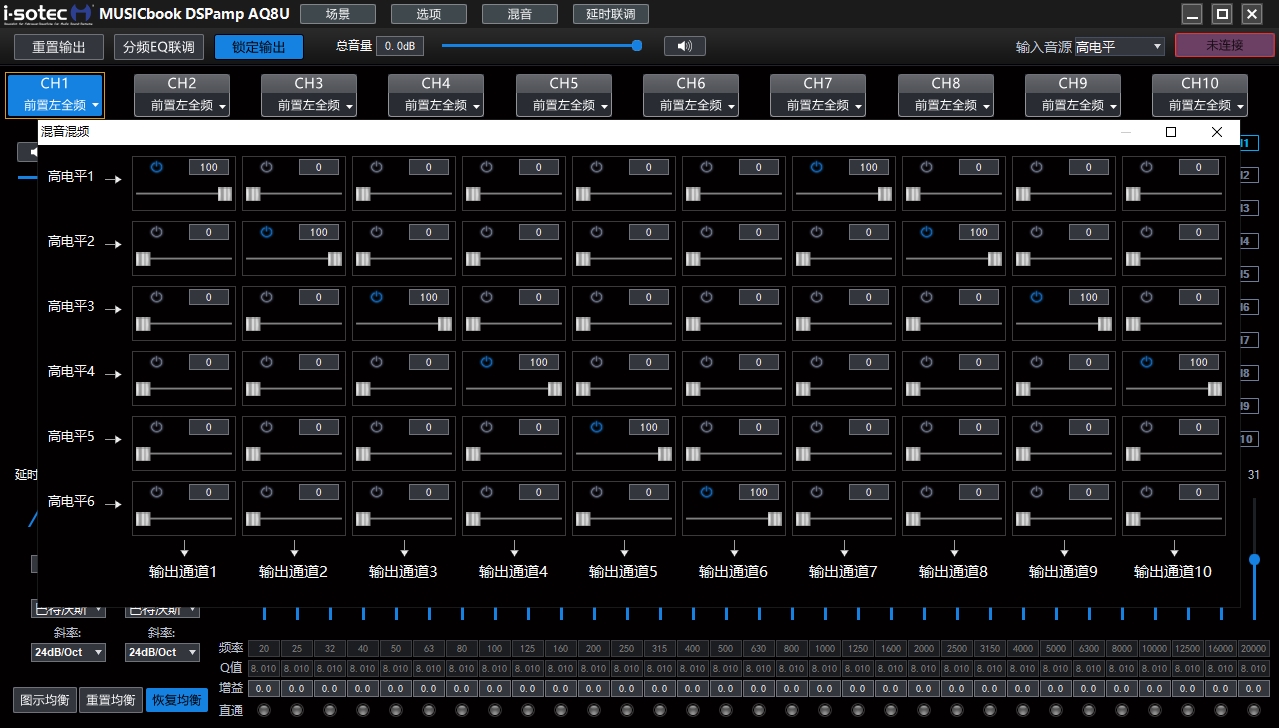The image size is (1279, 728).
Task: Enable the 20000 Hz 直通 bypass radio button
Action: point(1253,710)
